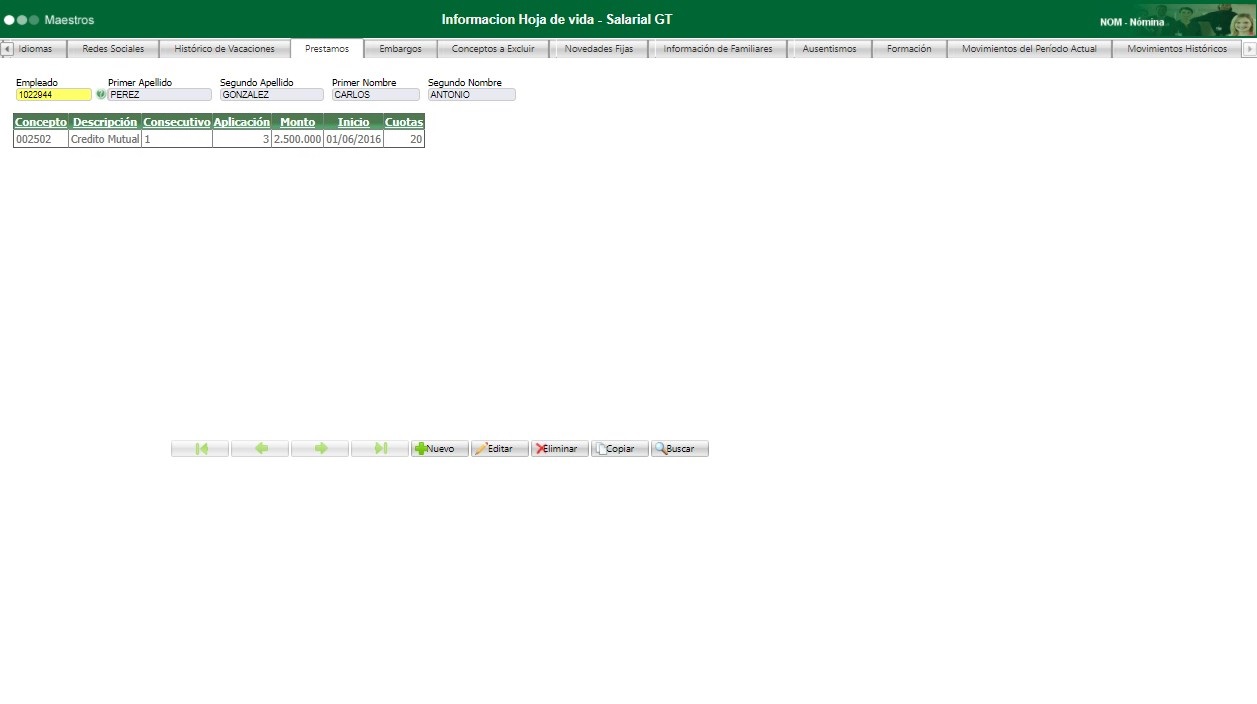Open the Formación tab

909,48
